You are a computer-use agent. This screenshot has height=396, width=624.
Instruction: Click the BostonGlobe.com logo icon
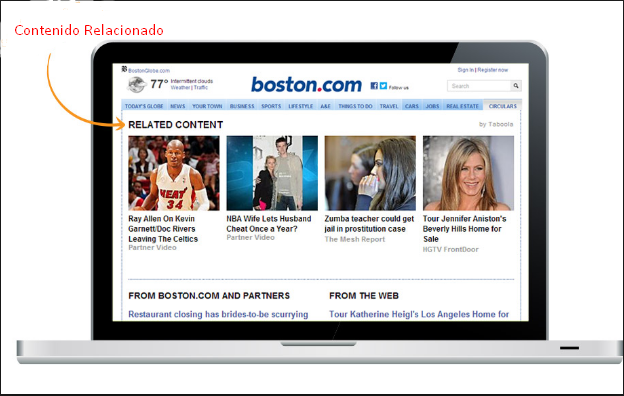click(124, 69)
